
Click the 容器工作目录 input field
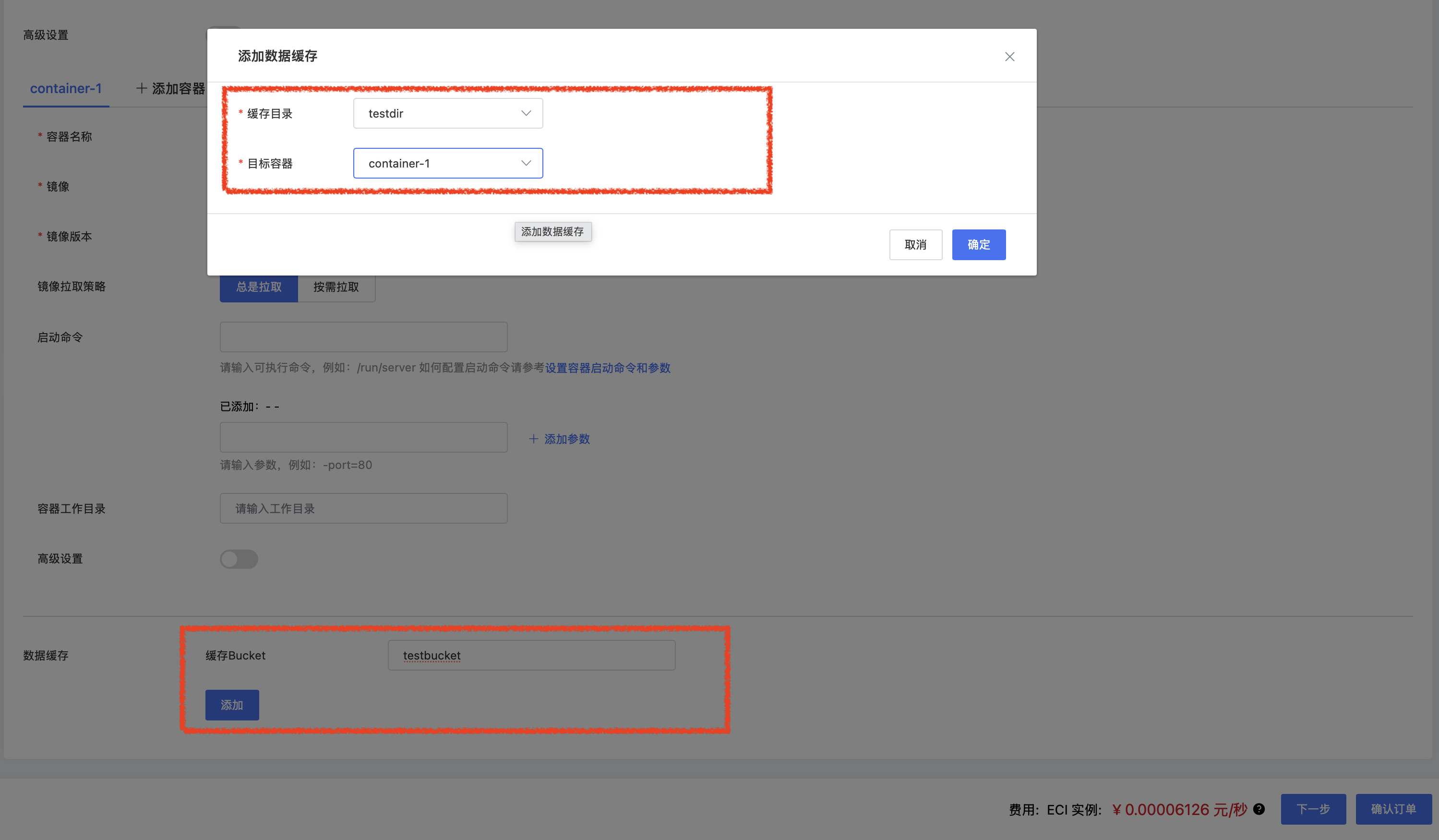click(363, 508)
